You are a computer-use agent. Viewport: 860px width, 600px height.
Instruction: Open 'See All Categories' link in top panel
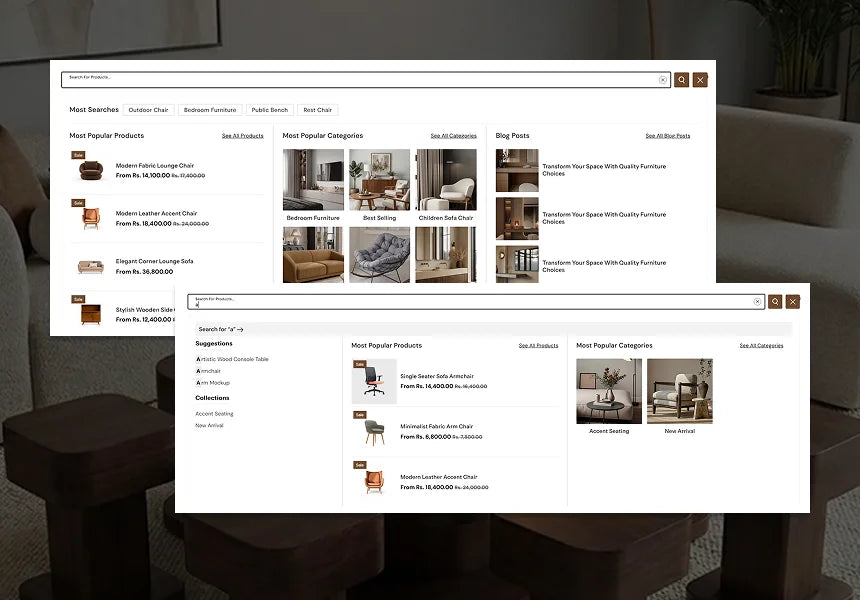click(x=454, y=135)
